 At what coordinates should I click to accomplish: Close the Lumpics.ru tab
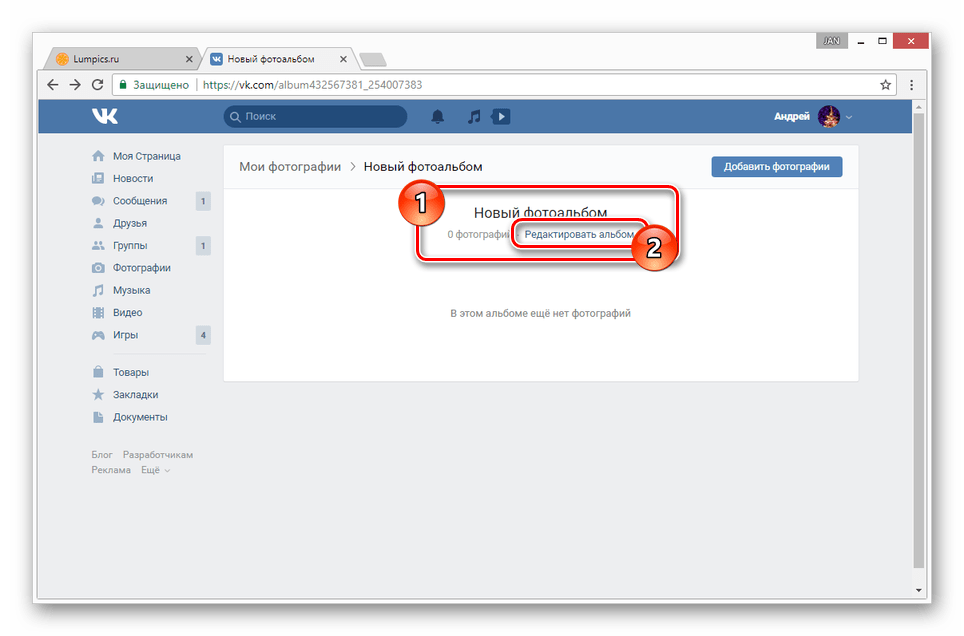pyautogui.click(x=189, y=59)
